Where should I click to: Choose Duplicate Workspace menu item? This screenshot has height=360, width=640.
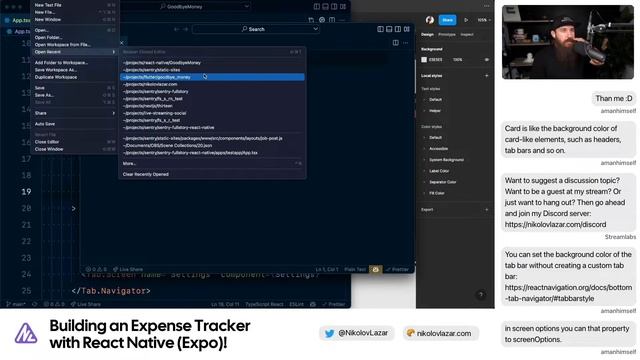[x=74, y=77]
